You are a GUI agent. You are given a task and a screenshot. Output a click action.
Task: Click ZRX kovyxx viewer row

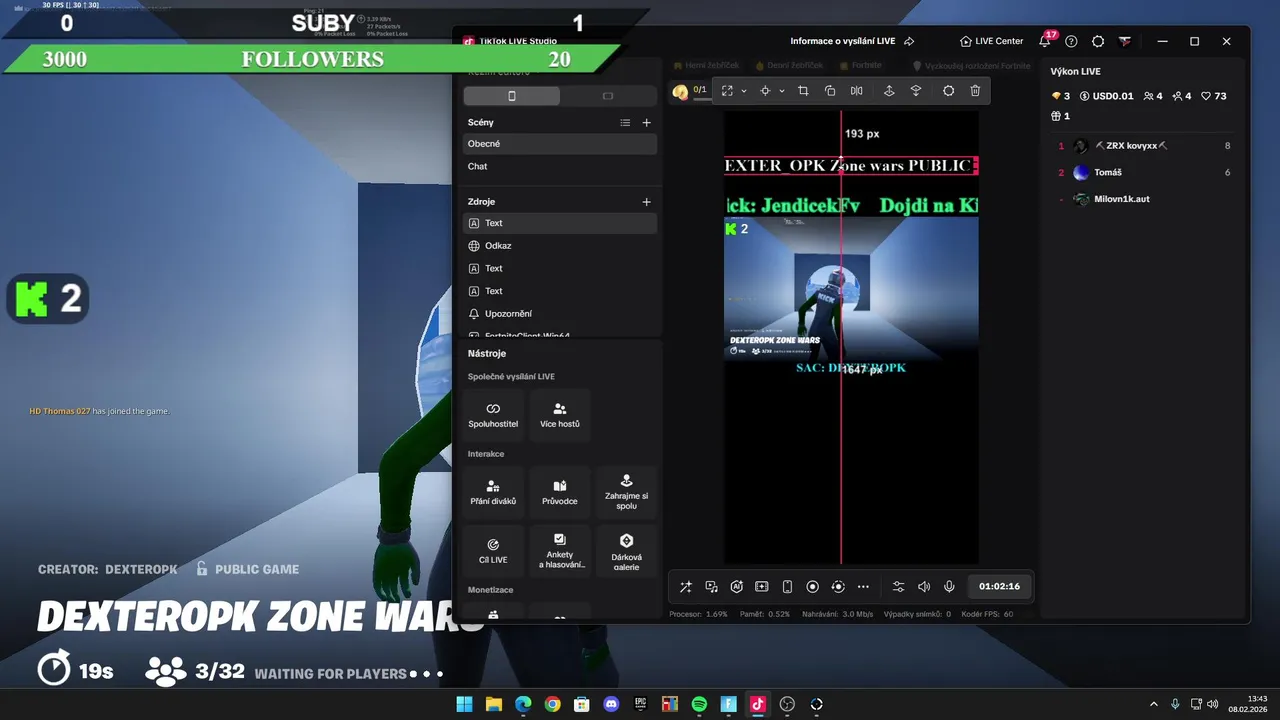point(1145,146)
